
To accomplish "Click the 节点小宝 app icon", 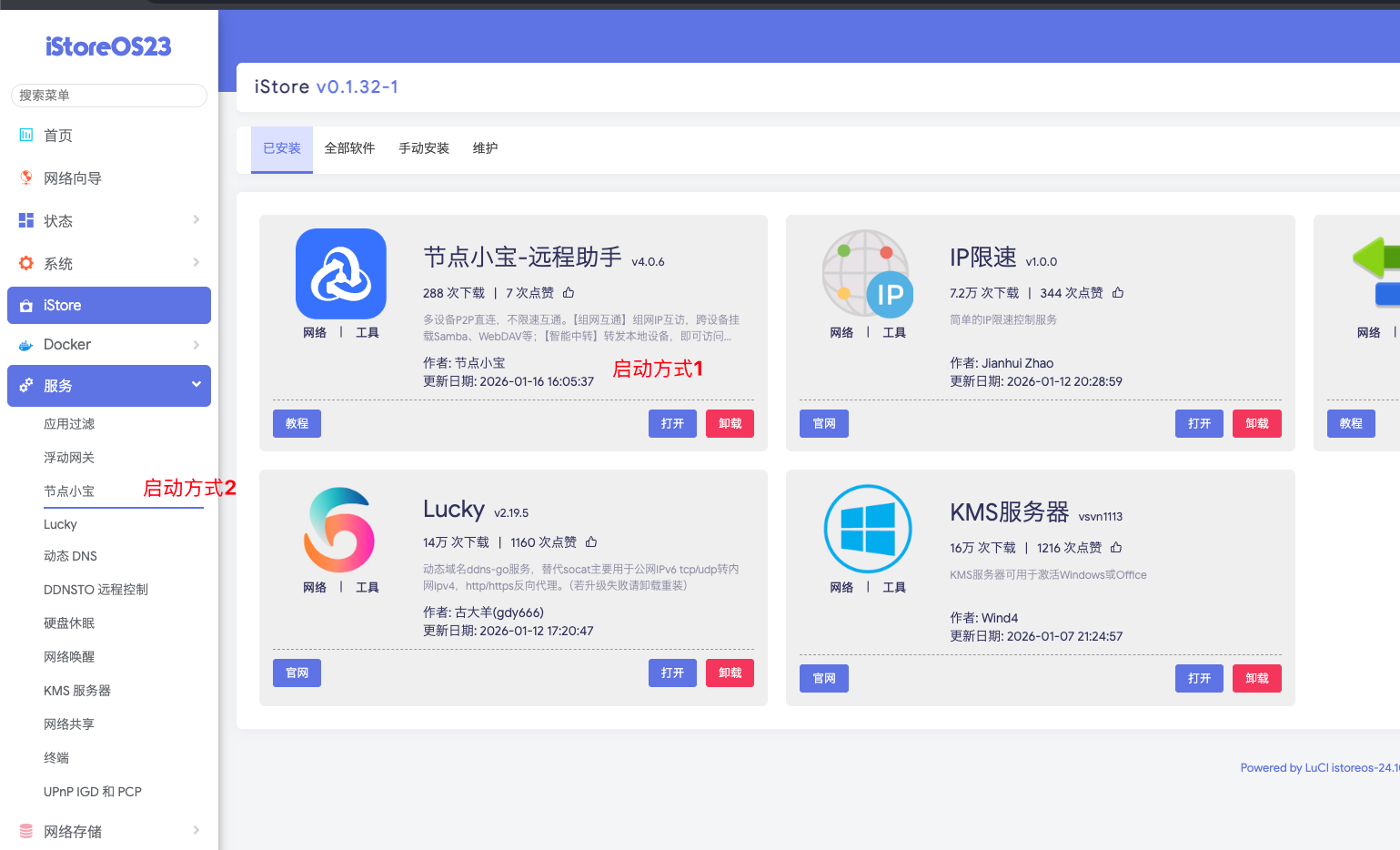I will point(340,274).
